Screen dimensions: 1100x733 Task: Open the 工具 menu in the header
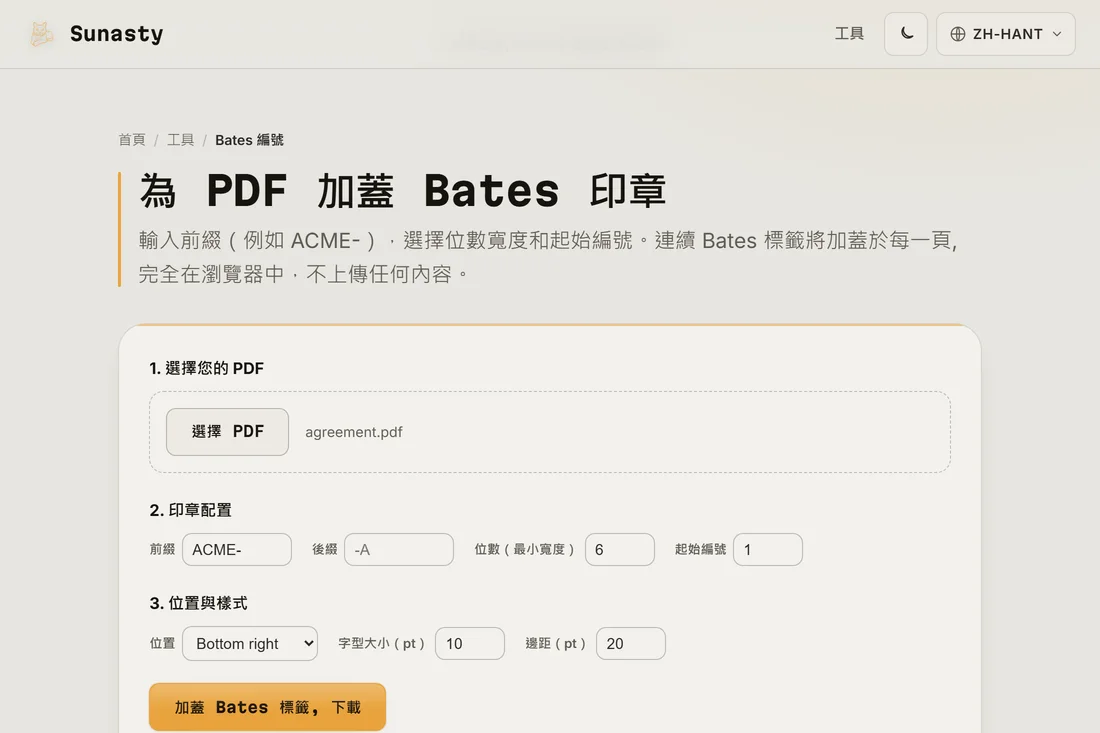tap(849, 34)
